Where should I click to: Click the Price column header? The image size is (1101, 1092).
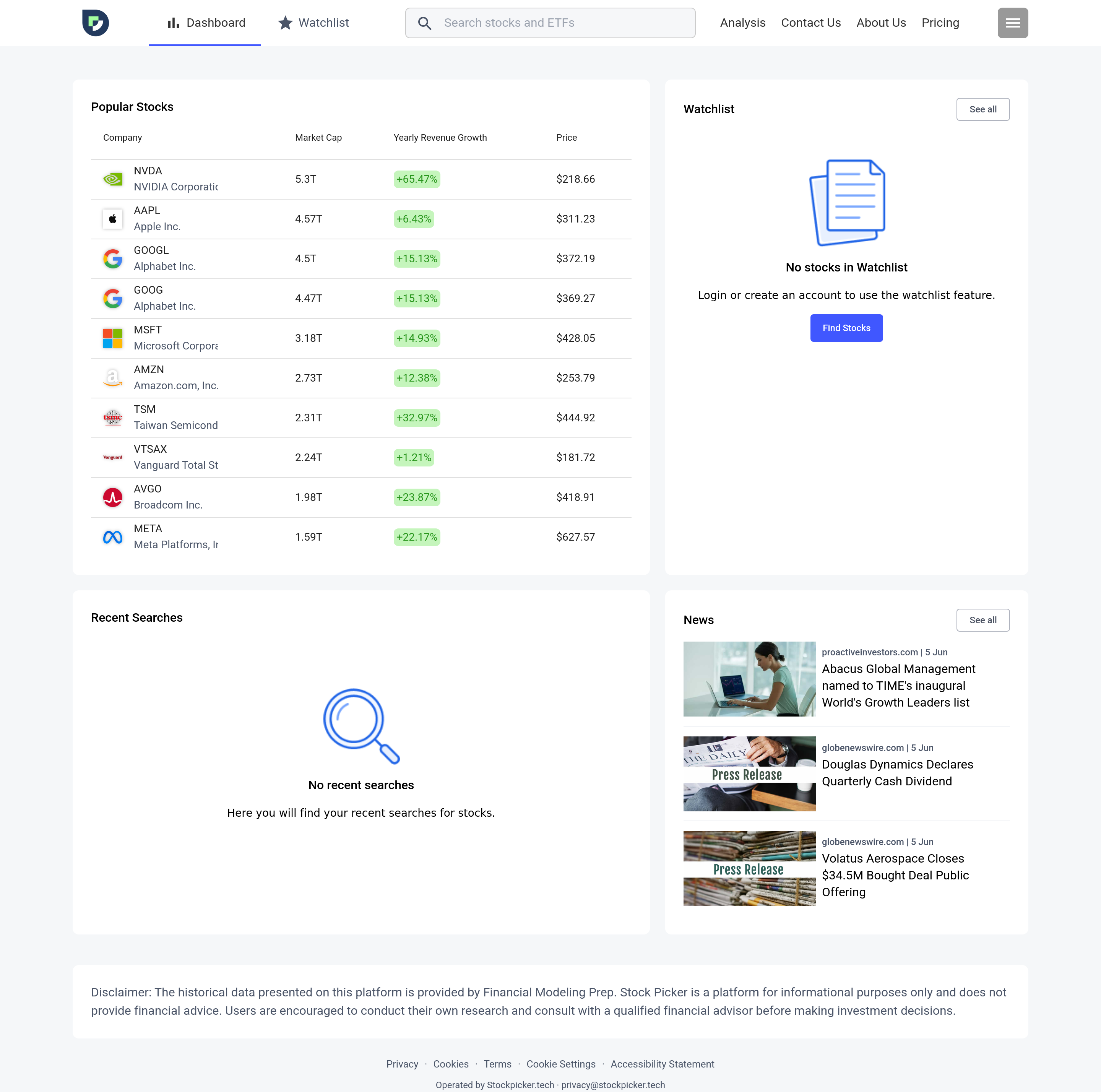coord(567,137)
